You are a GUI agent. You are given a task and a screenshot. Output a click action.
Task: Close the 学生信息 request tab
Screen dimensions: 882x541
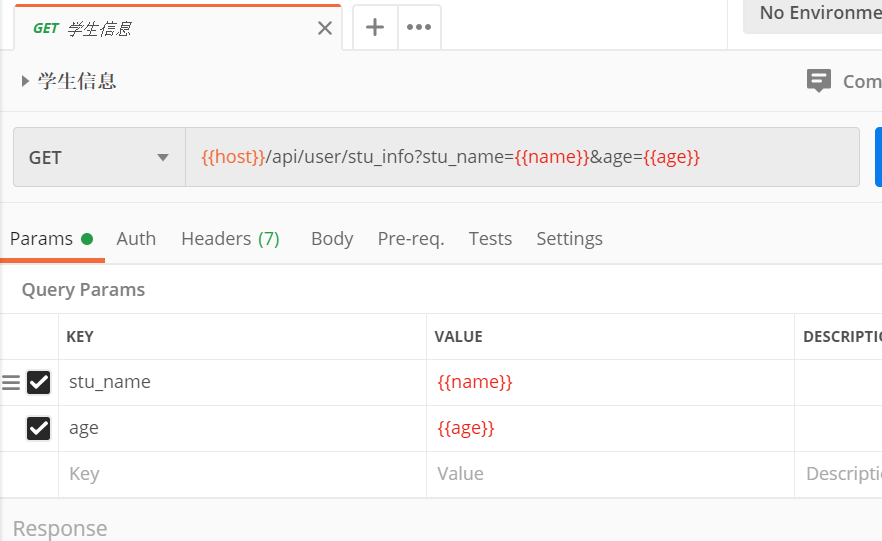(x=324, y=28)
